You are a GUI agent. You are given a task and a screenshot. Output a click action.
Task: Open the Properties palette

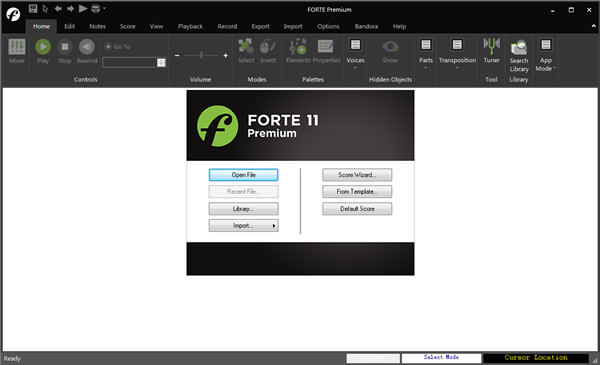click(326, 51)
